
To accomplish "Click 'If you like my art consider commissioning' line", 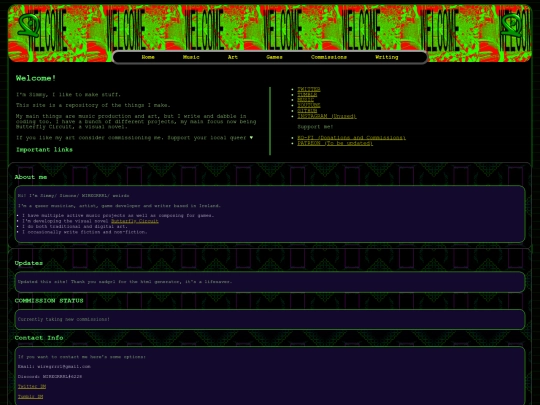I will 134,138.
